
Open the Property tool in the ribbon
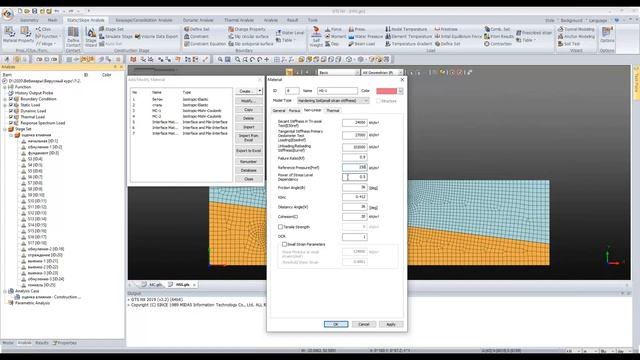pos(26,34)
